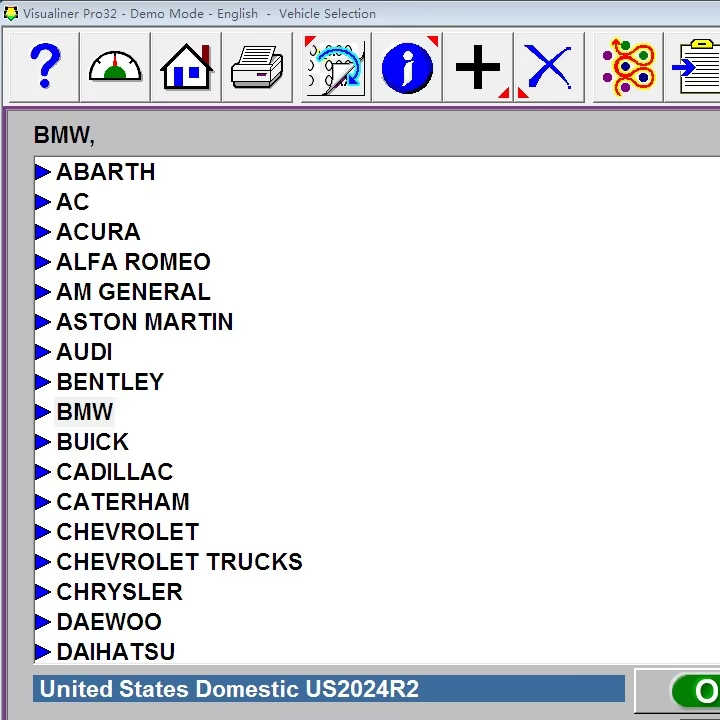Click the blue question mark help icon
This screenshot has height=720, width=720.
click(x=44, y=67)
